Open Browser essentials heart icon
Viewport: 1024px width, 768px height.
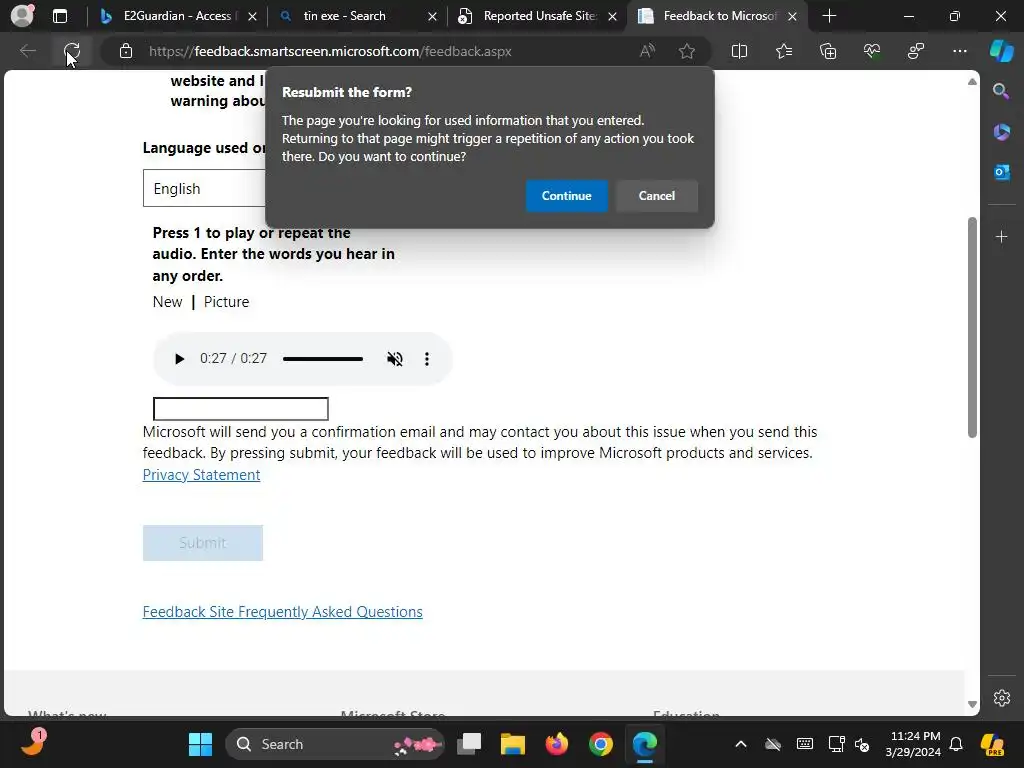coord(872,51)
